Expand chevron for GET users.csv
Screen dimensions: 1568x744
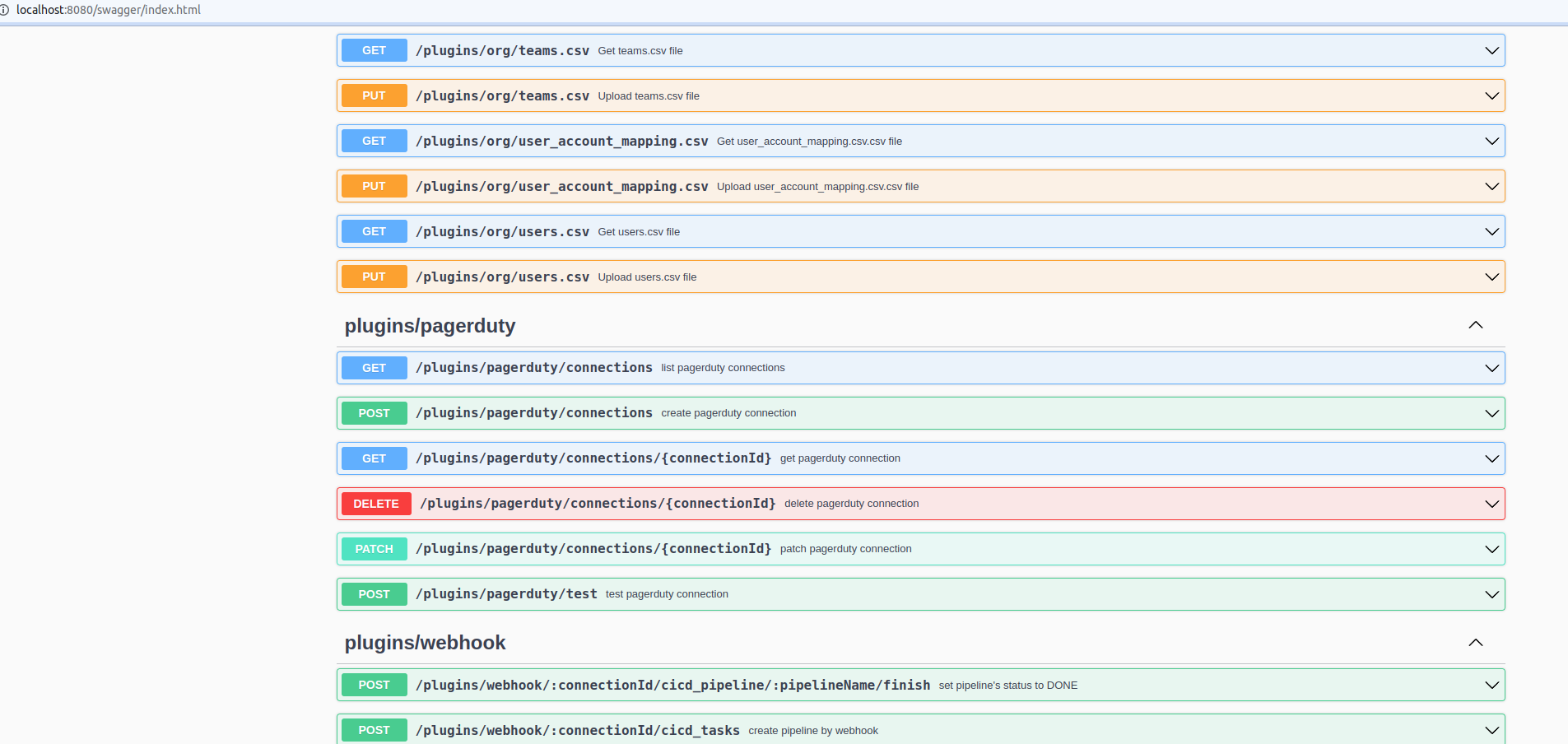[x=1491, y=231]
